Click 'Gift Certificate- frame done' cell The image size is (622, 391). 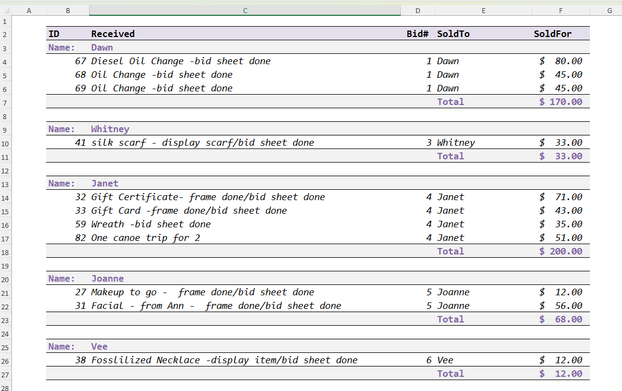tap(245, 197)
